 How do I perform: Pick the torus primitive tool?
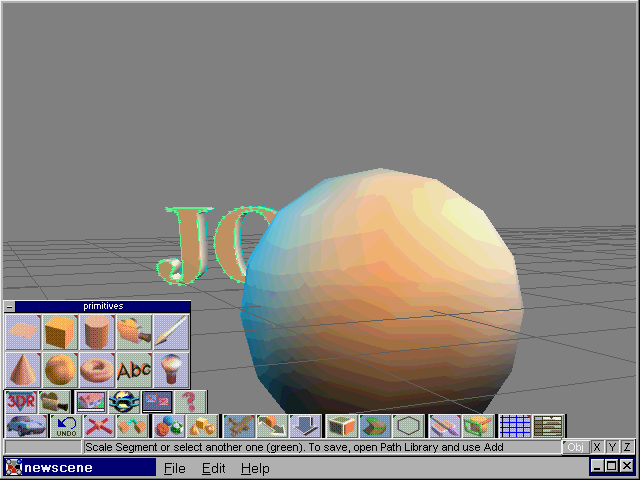(96, 369)
